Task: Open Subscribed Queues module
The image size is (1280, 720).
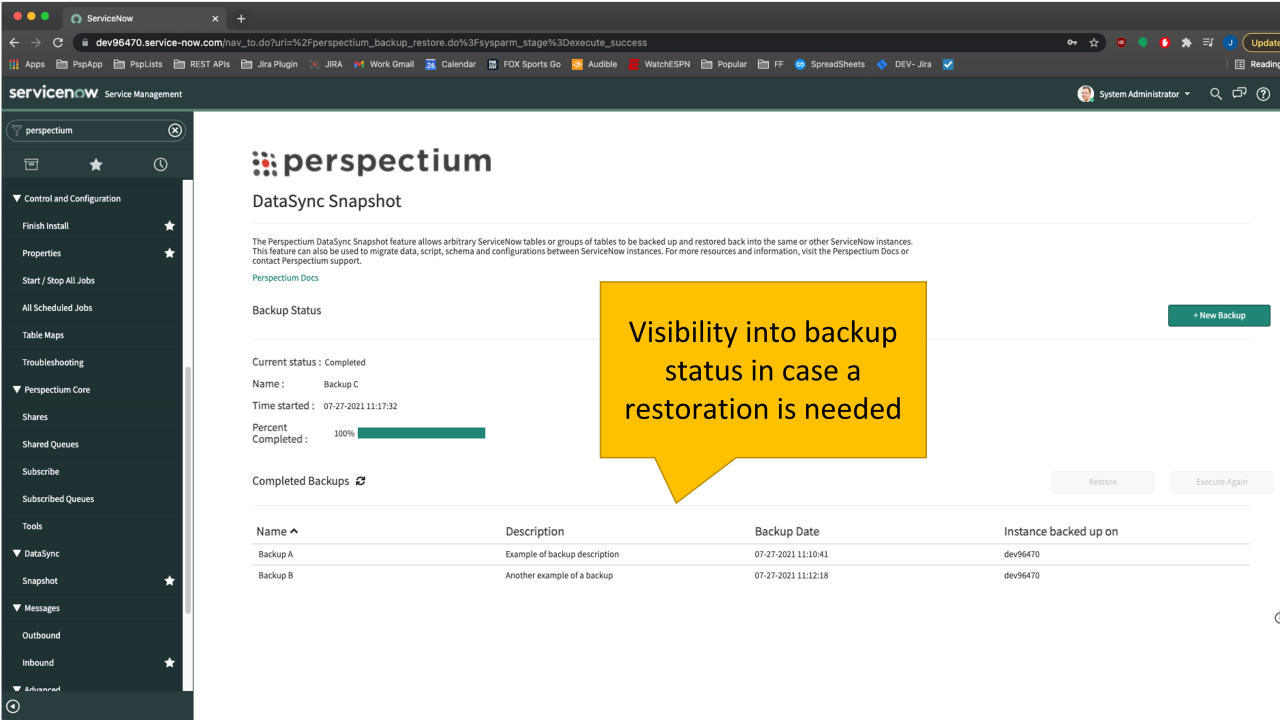Action: point(58,499)
